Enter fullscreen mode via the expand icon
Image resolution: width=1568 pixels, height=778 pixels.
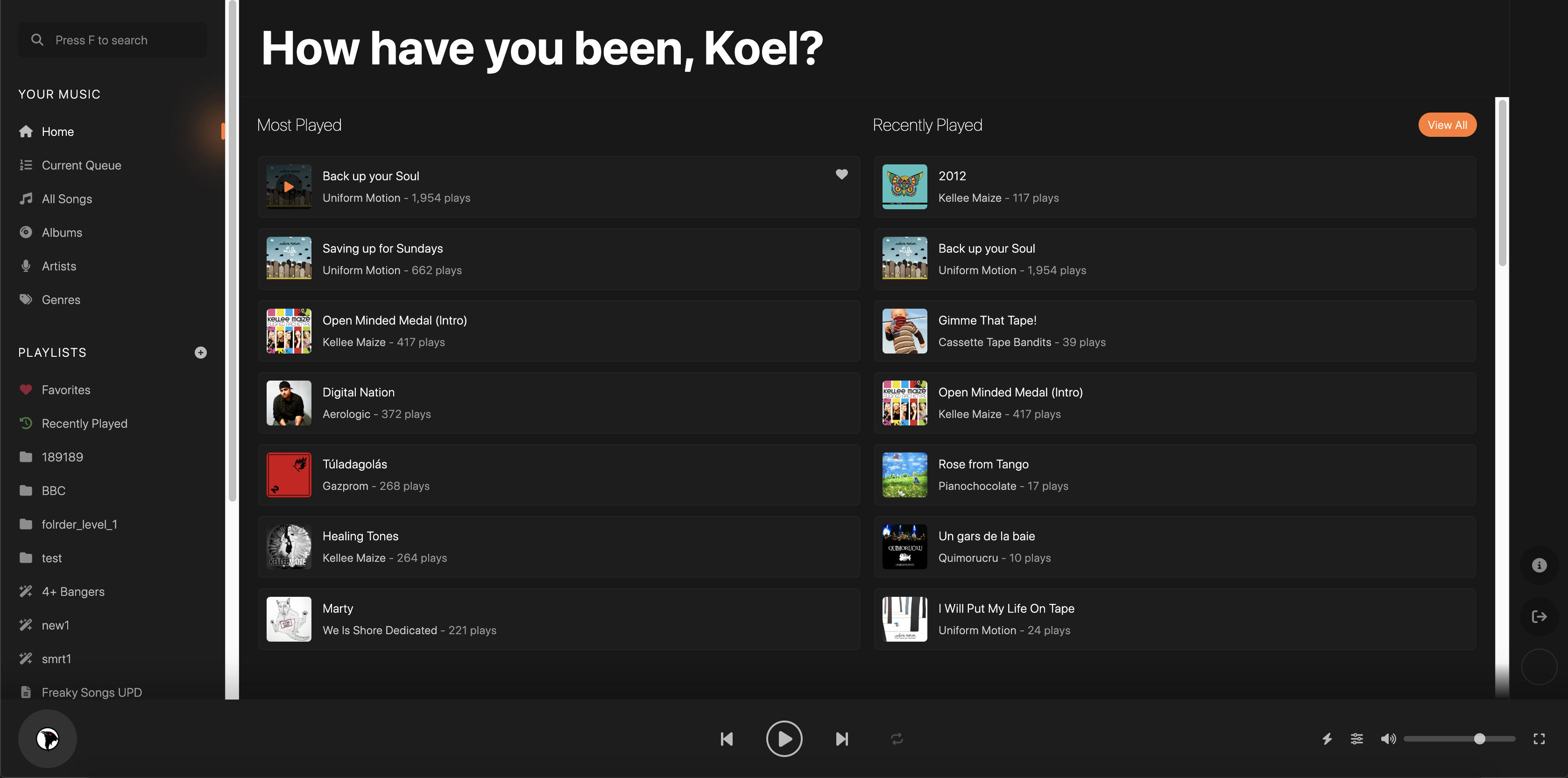pos(1539,738)
